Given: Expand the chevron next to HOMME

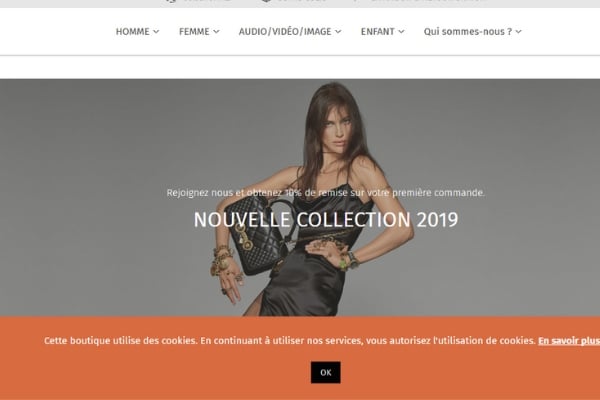Looking at the screenshot, I should pyautogui.click(x=156, y=32).
